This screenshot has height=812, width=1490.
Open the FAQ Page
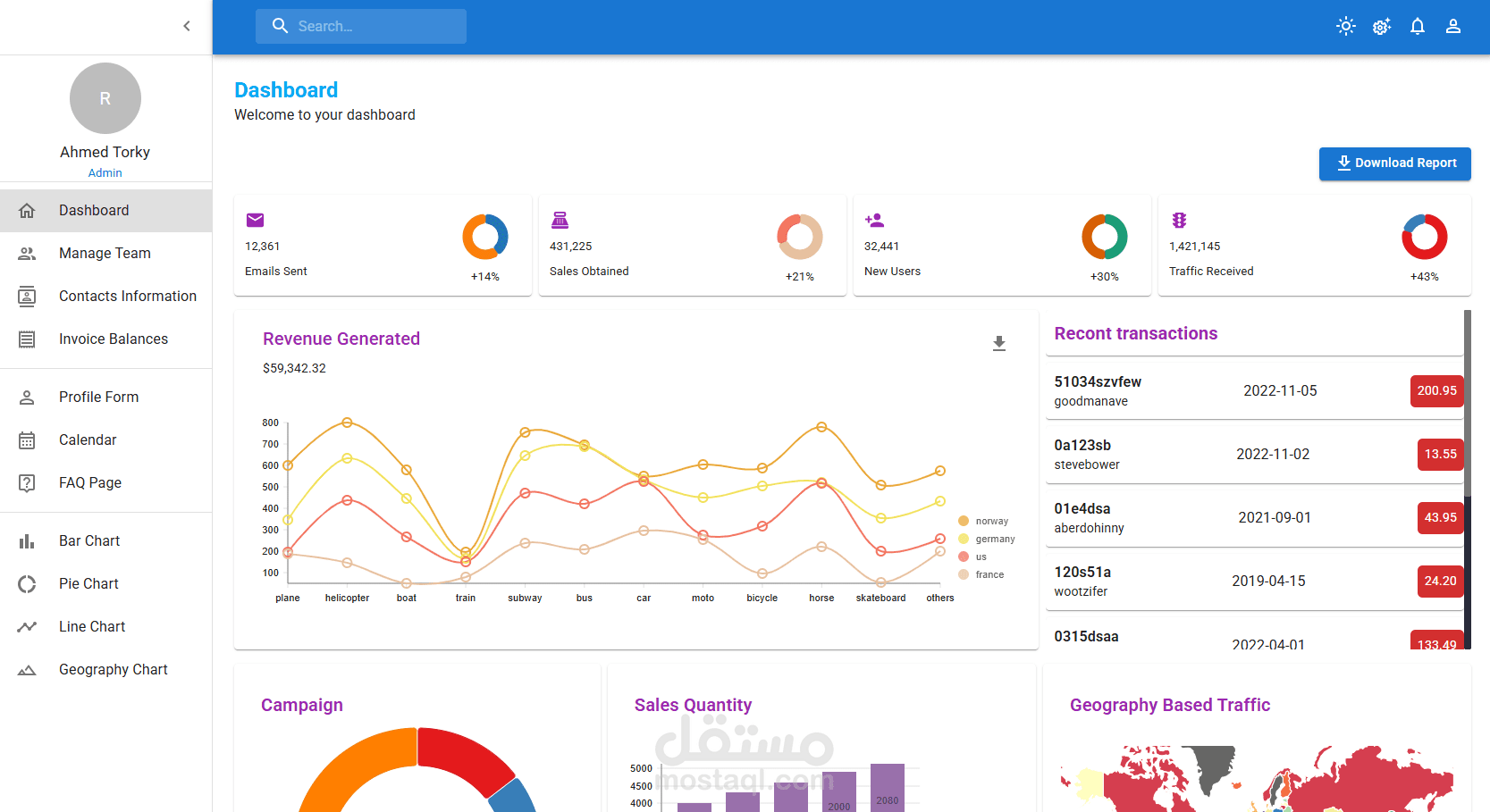pyautogui.click(x=105, y=482)
